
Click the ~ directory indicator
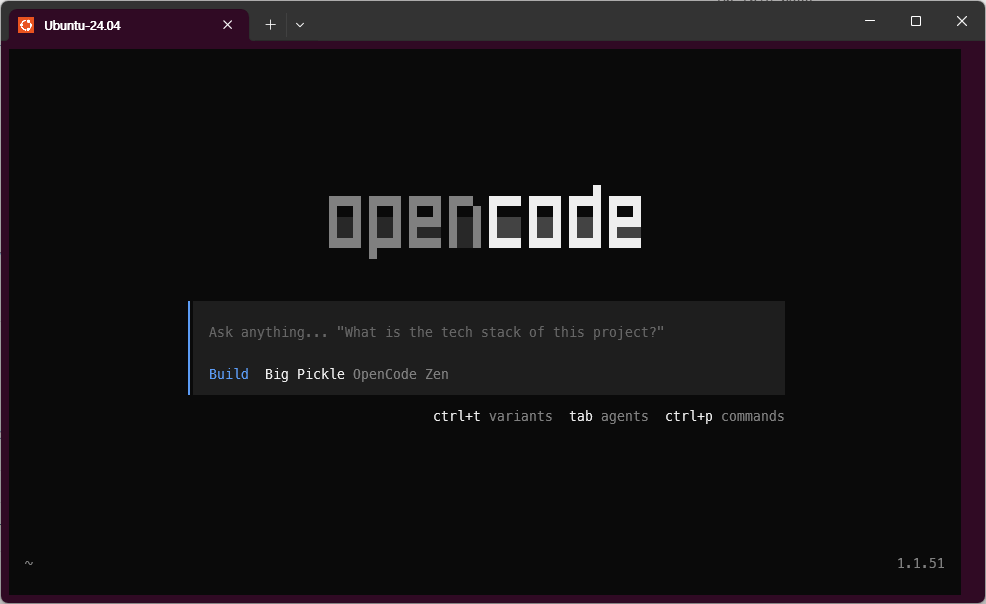[x=29, y=563]
